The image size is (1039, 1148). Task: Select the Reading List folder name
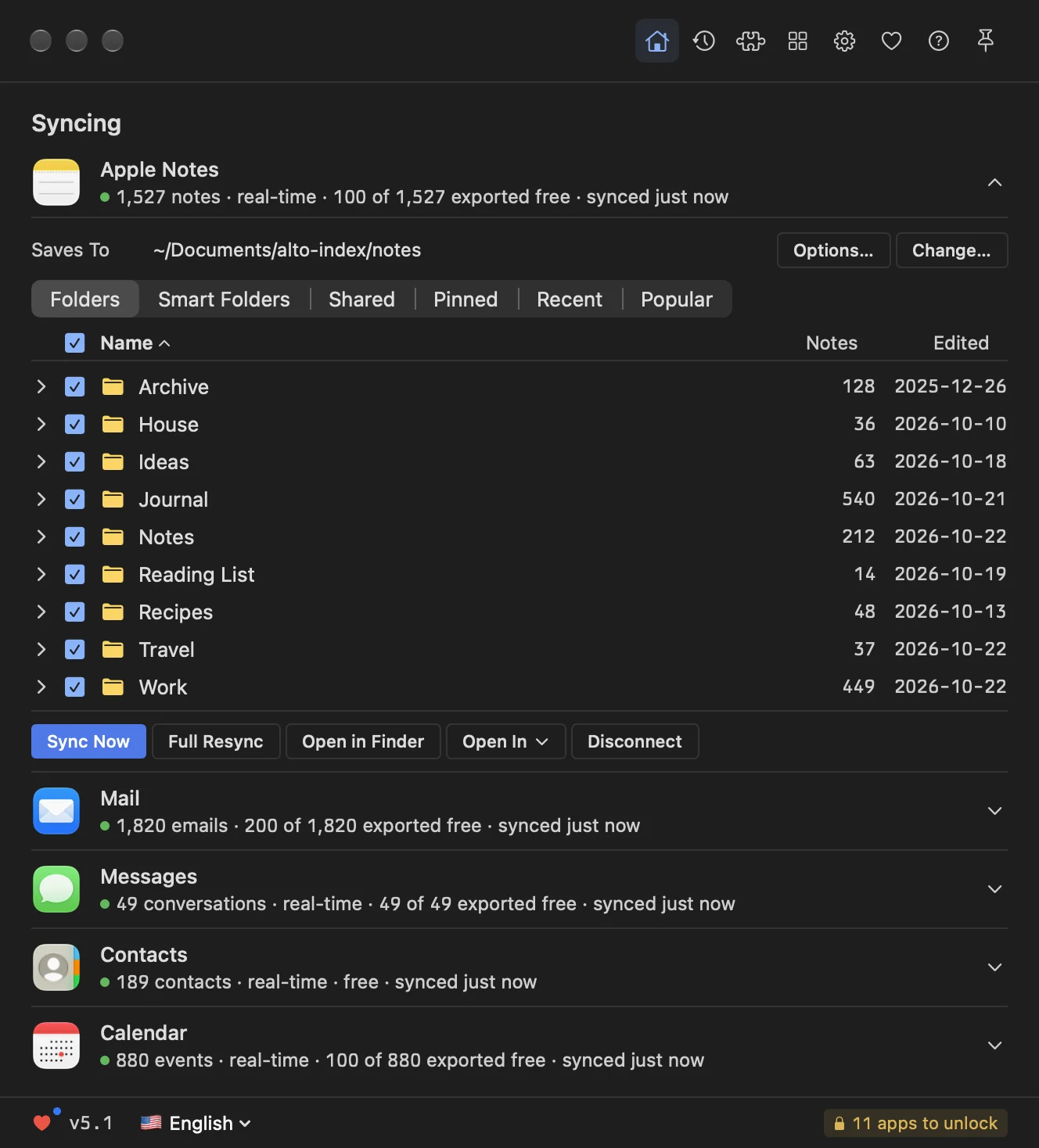tap(196, 574)
